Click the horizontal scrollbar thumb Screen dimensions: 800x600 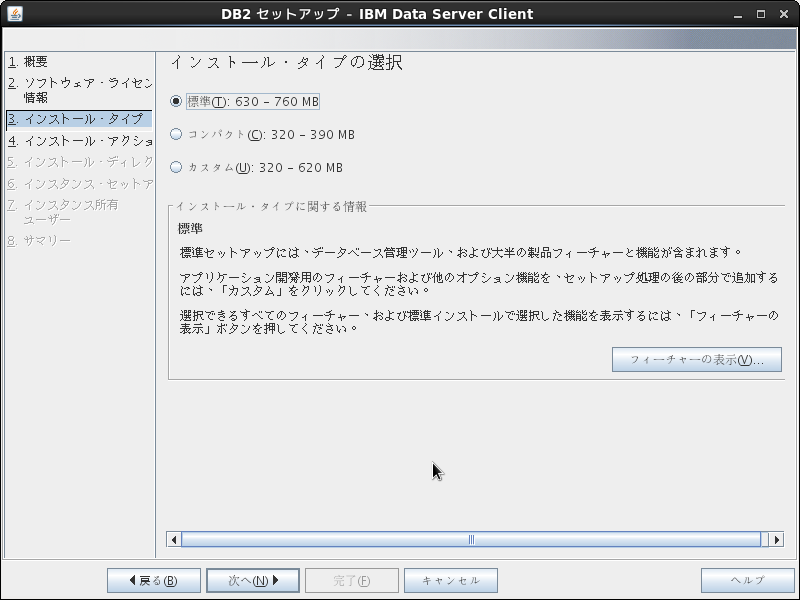tap(471, 539)
